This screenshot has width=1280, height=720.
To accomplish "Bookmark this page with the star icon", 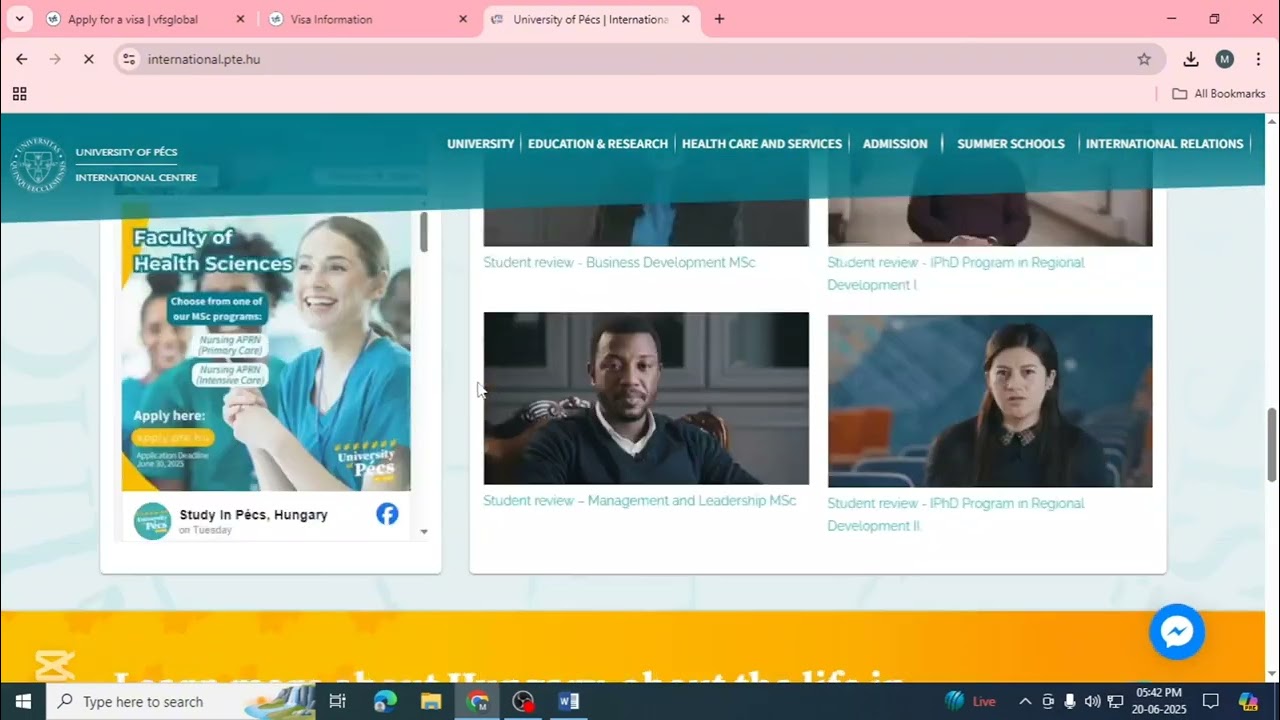I will tap(1144, 59).
